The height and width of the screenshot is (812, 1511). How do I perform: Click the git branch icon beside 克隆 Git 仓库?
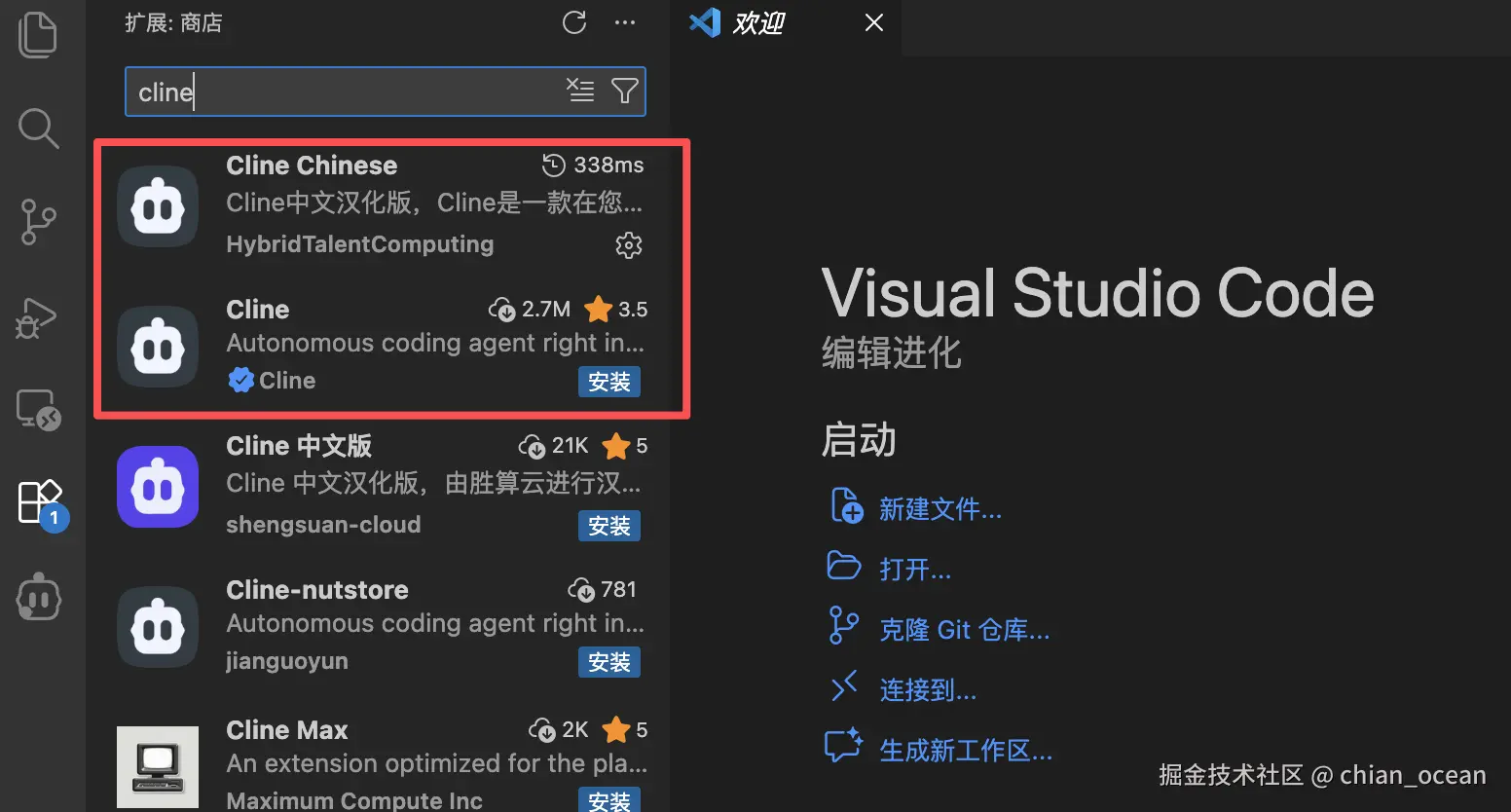843,626
